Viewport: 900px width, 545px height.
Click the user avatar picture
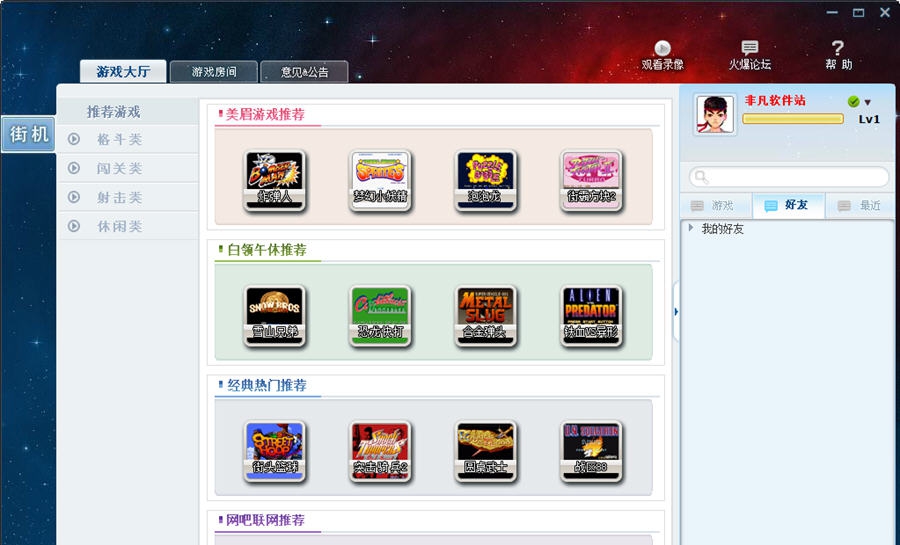click(x=715, y=115)
